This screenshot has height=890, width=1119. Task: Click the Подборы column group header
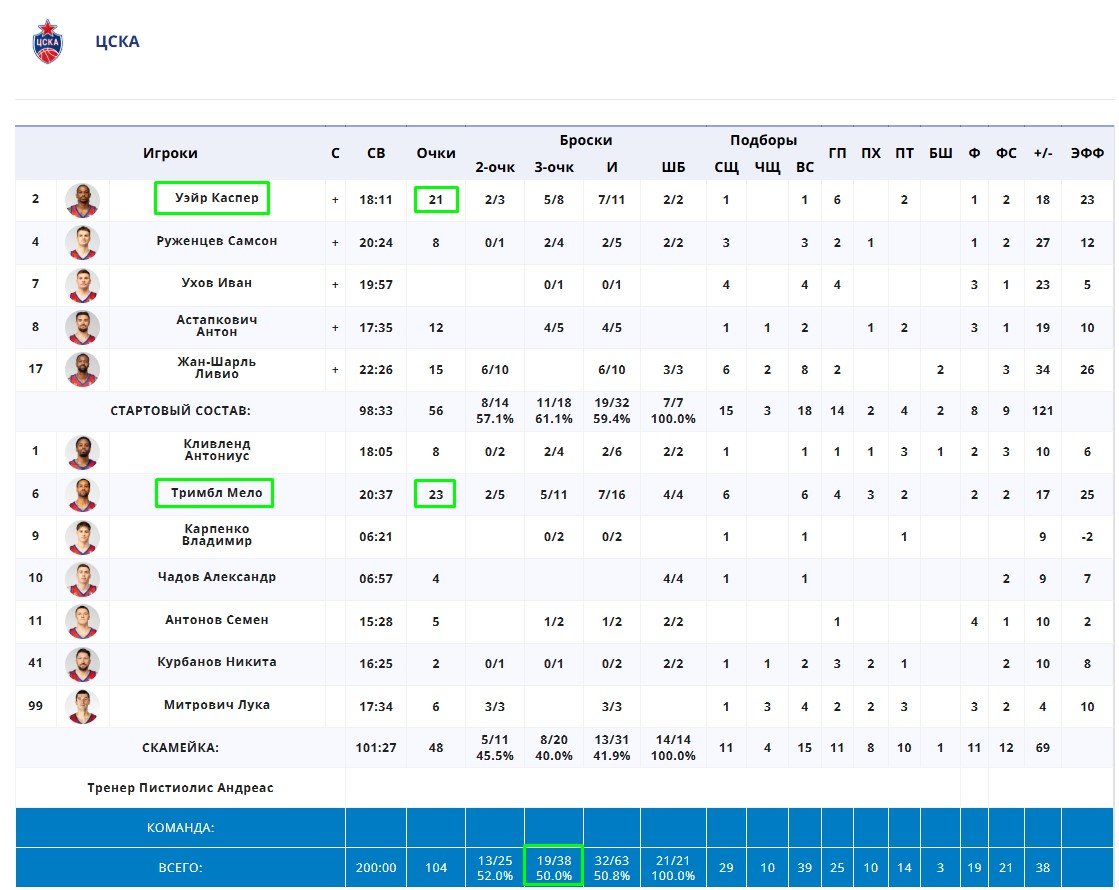click(763, 140)
